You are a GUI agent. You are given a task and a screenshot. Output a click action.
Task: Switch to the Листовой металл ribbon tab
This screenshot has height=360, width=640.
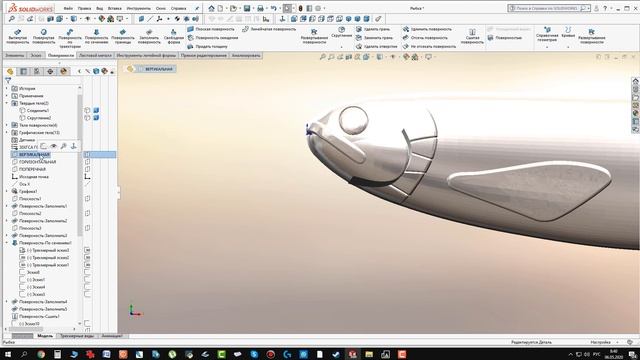pyautogui.click(x=95, y=55)
